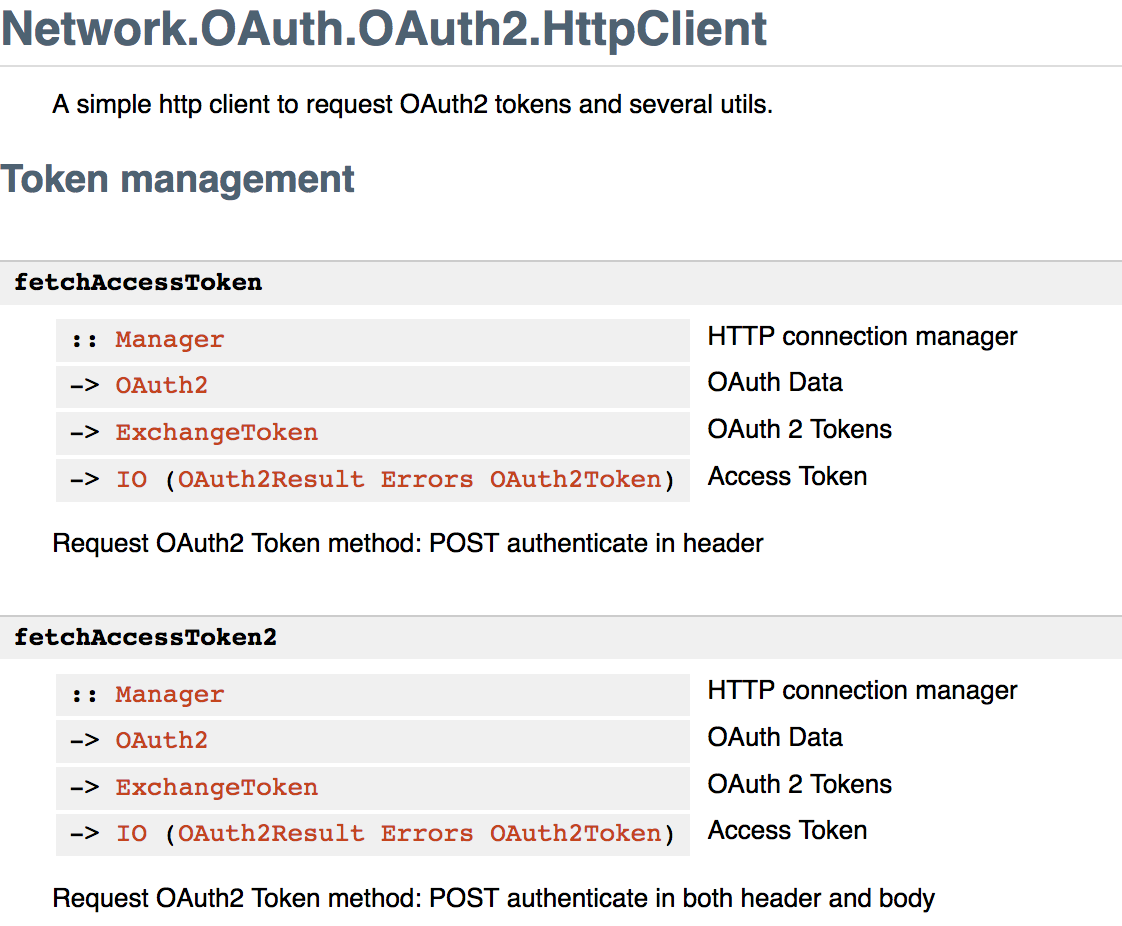The height and width of the screenshot is (926, 1122).
Task: Open OAuth2Result in the header-only fetchAccessToken return type
Action: tap(271, 479)
